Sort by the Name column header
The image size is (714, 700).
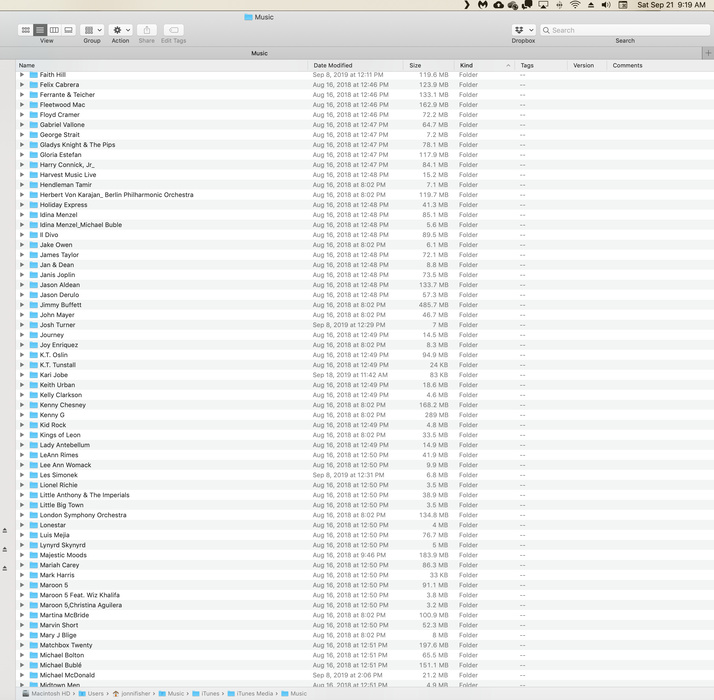(162, 66)
